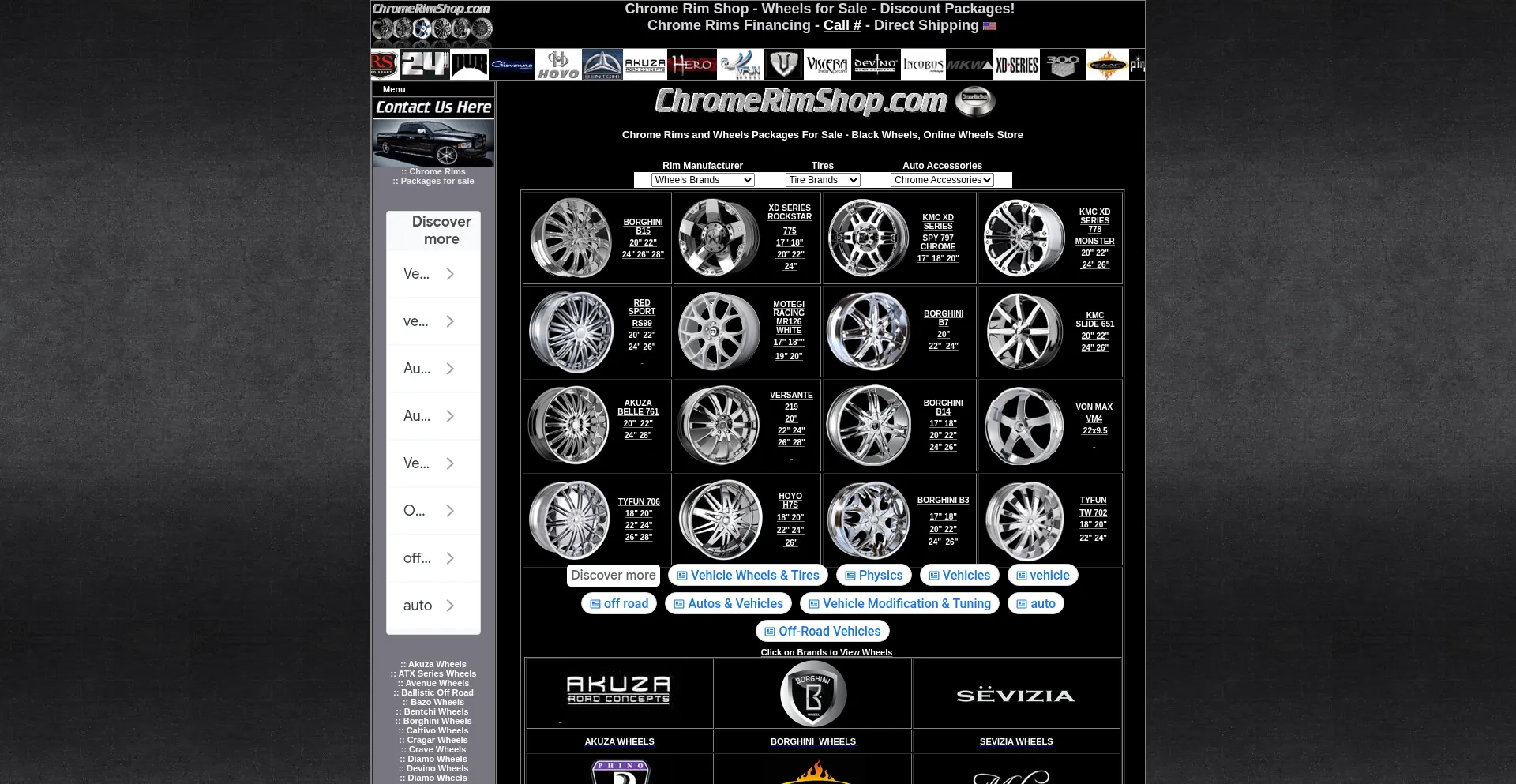Open the 300 brand logo
Screen dimensions: 1516x784
click(x=1063, y=65)
